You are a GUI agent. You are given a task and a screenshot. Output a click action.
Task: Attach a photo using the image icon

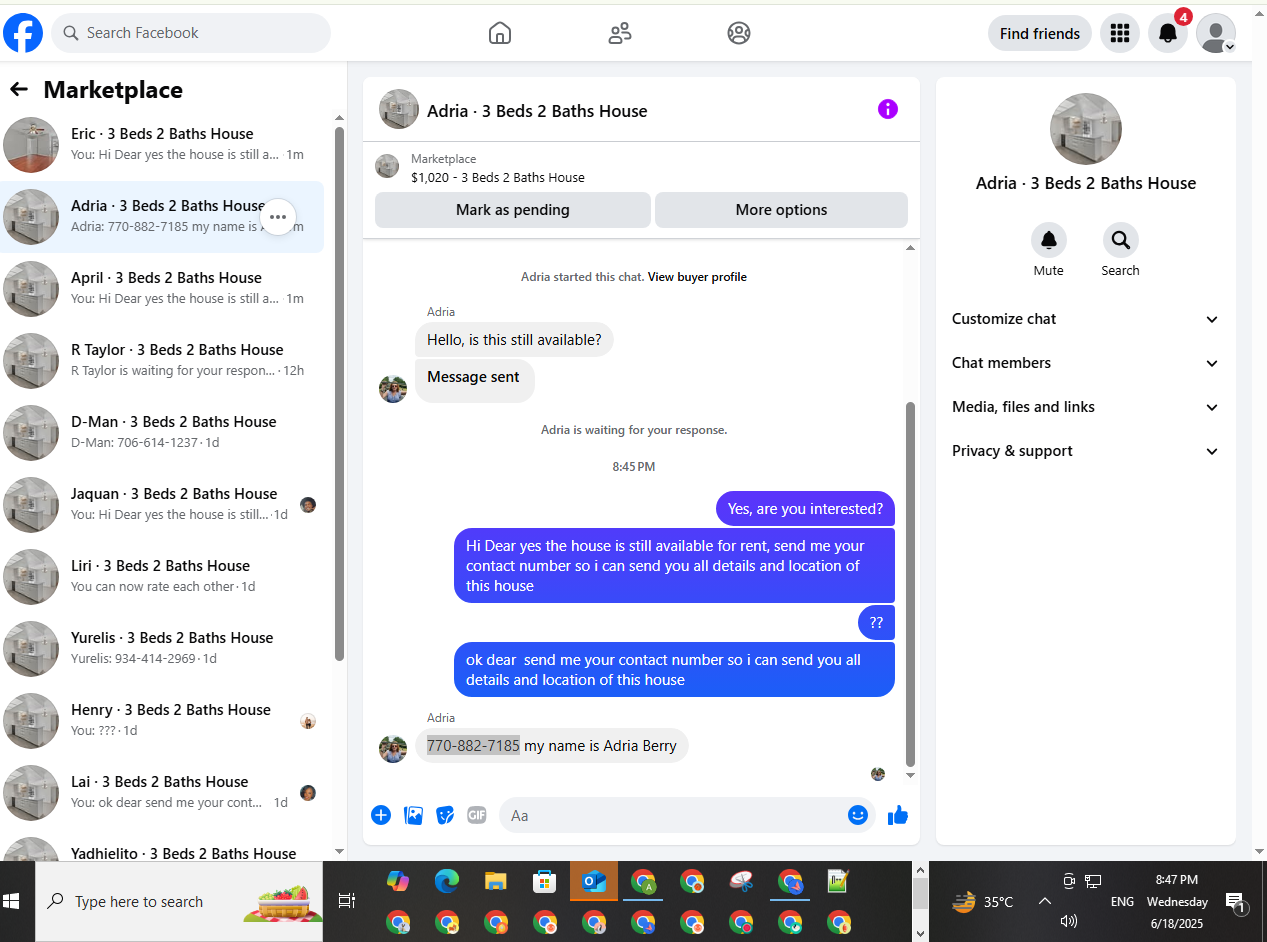click(413, 815)
